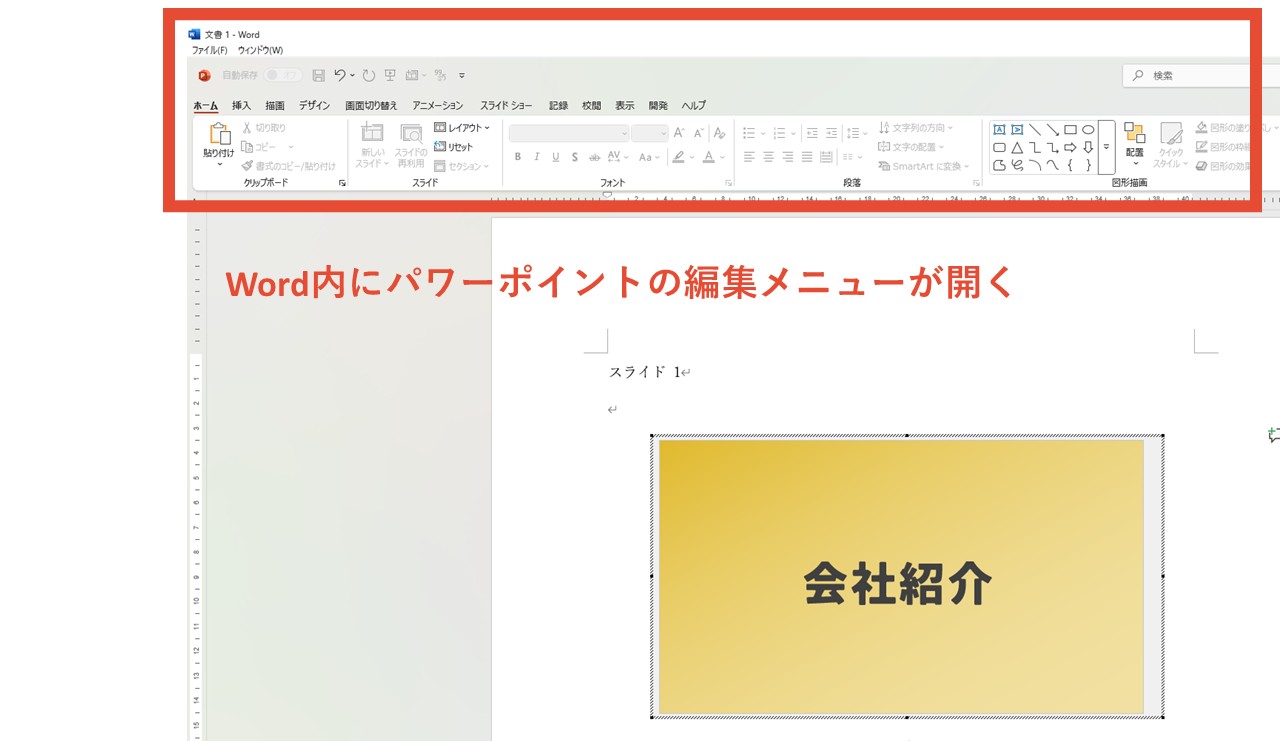
Task: Switch to the 校閲 tab
Action: point(592,105)
